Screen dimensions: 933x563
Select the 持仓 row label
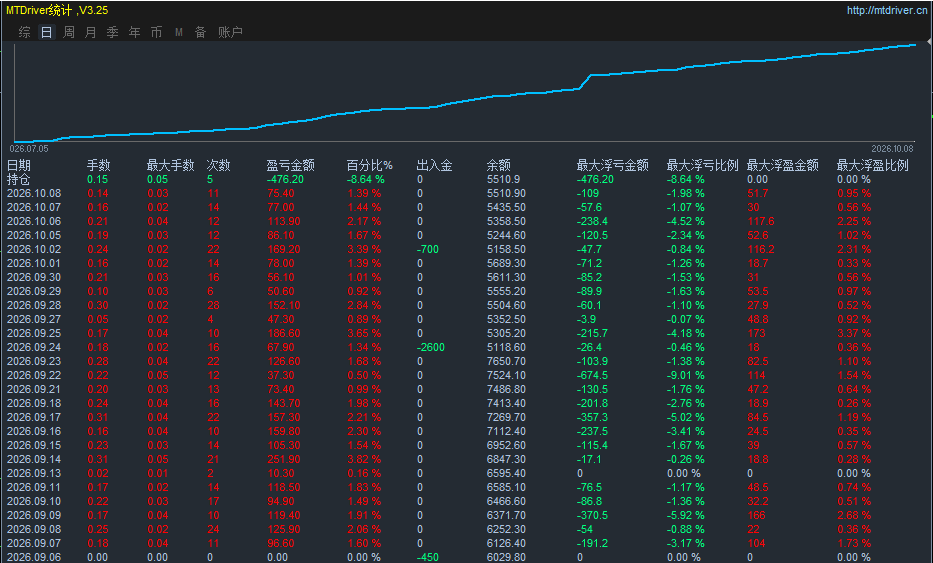click(x=18, y=179)
